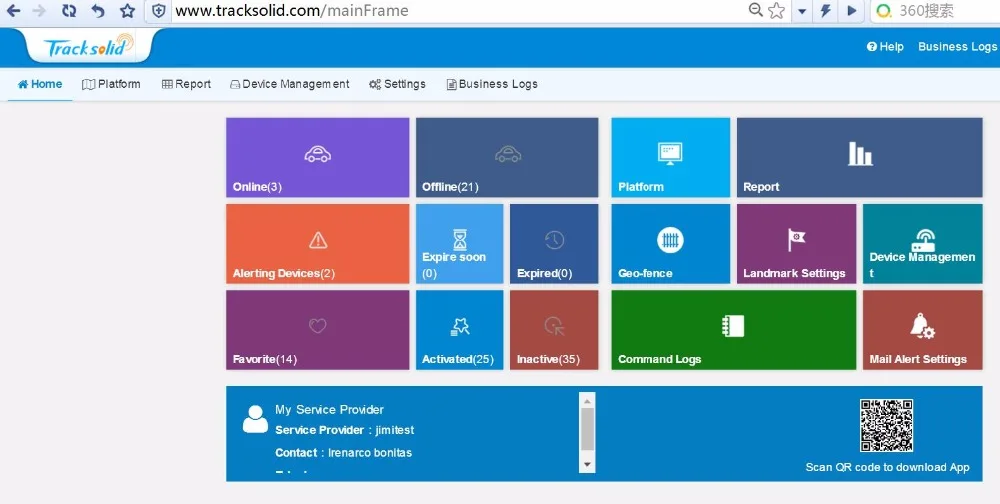Open the Favorite(14) tile label
Viewport: 1000px width, 504px height.
pyautogui.click(x=265, y=360)
